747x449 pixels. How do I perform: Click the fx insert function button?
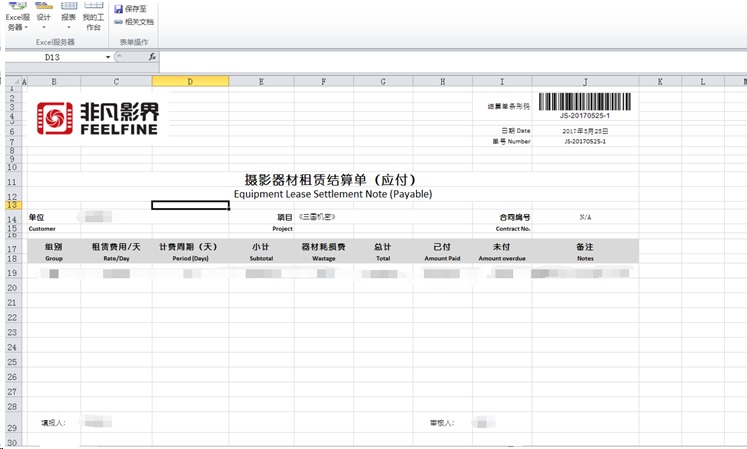tap(152, 57)
